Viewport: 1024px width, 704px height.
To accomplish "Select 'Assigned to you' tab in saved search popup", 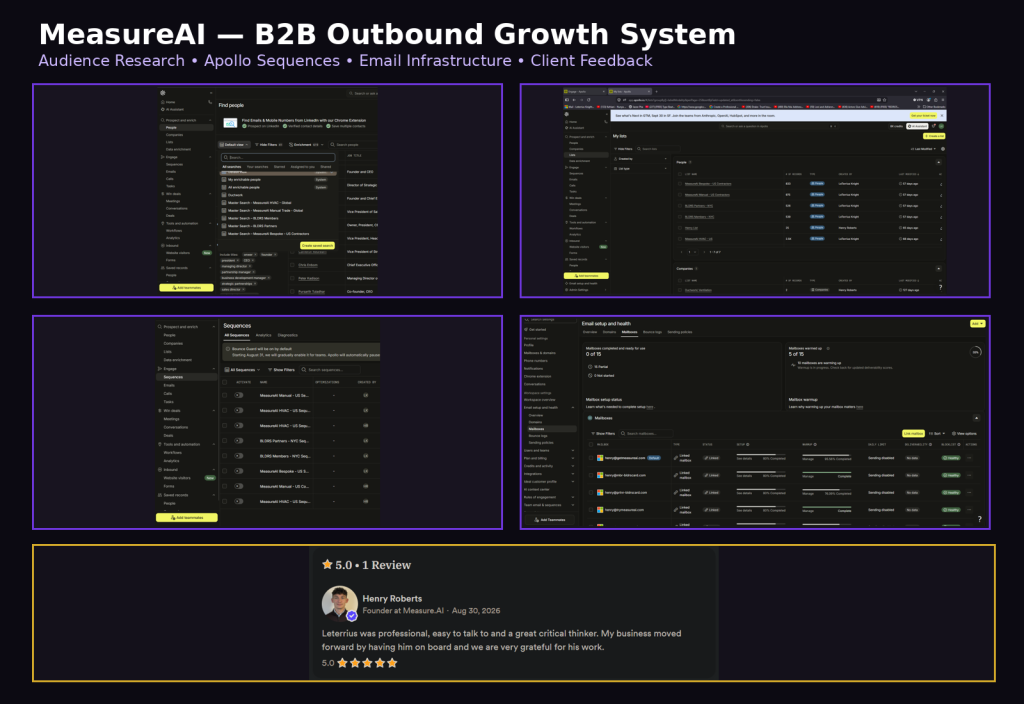I will coord(302,167).
